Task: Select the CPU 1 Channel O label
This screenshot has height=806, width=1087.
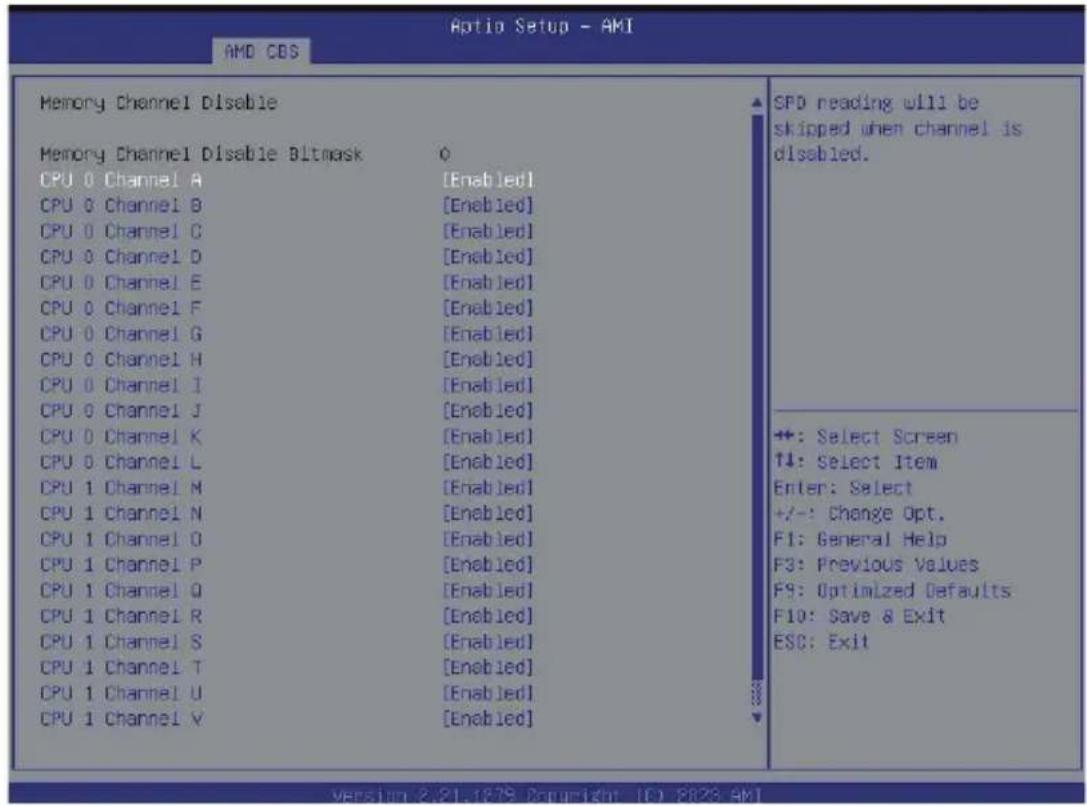Action: point(121,539)
